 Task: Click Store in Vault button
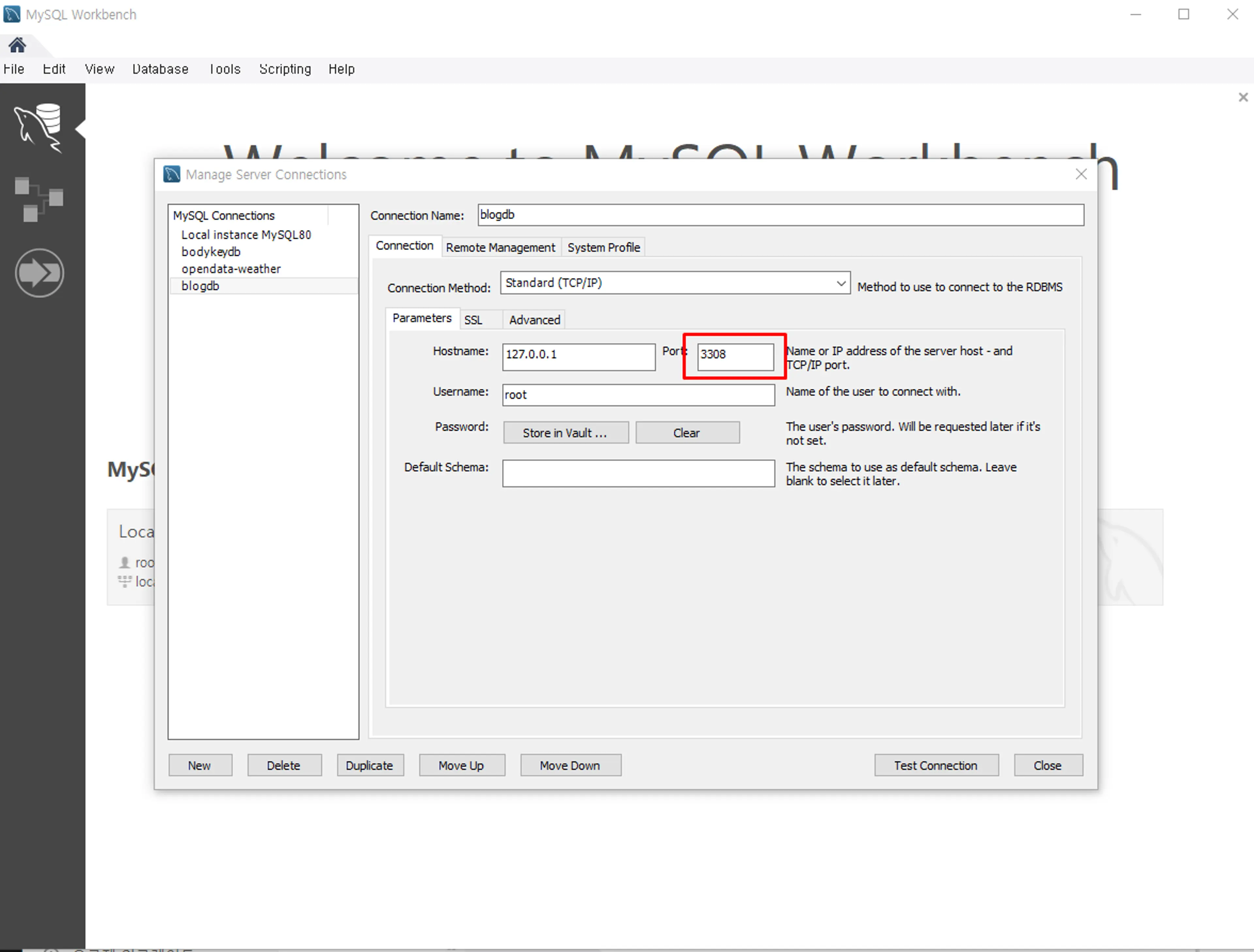coord(566,433)
